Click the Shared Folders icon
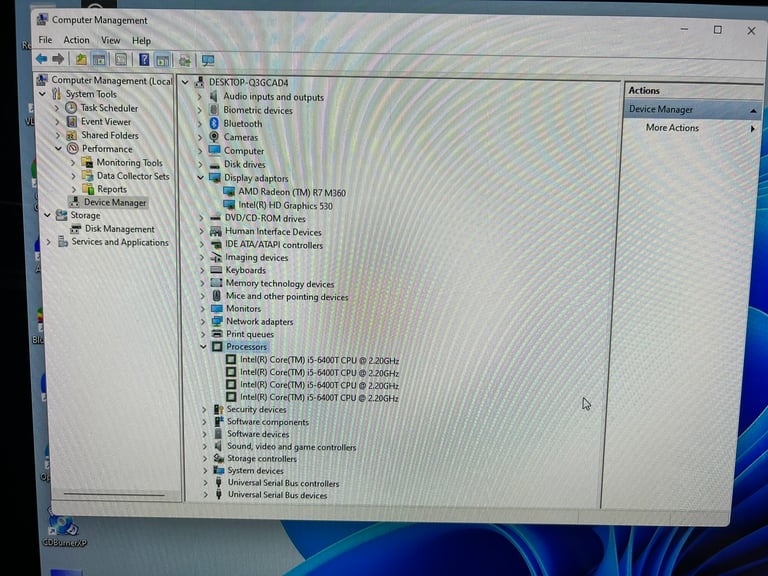The image size is (768, 576). pos(72,135)
